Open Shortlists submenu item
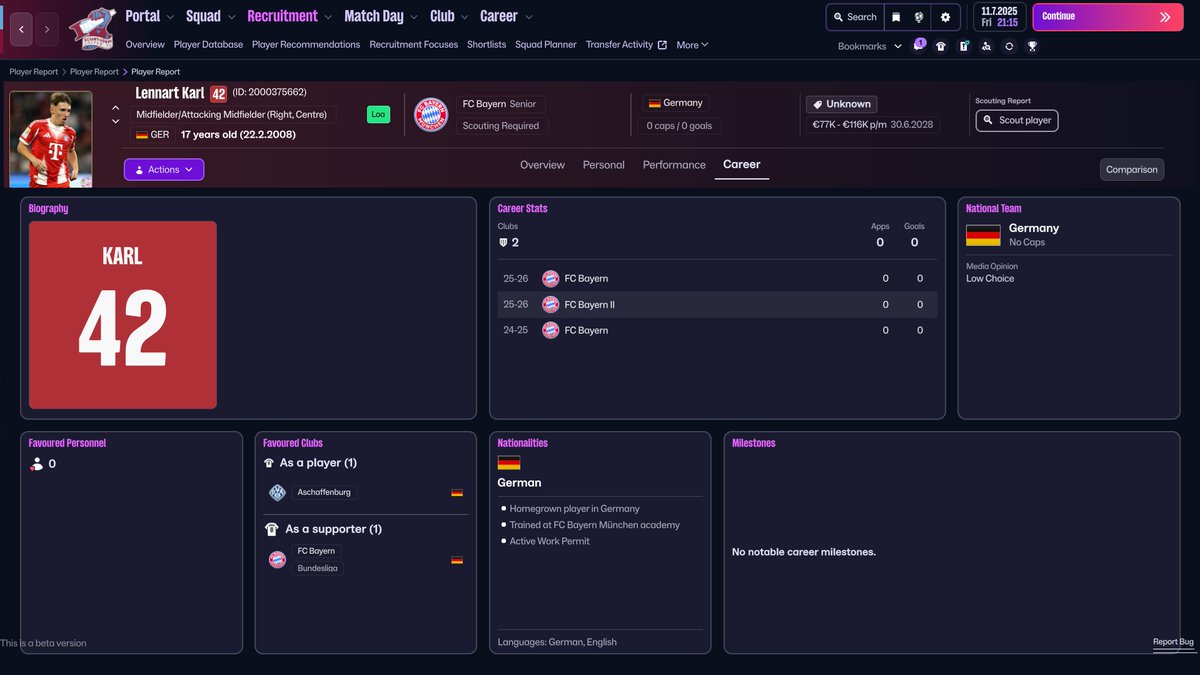 [x=487, y=45]
